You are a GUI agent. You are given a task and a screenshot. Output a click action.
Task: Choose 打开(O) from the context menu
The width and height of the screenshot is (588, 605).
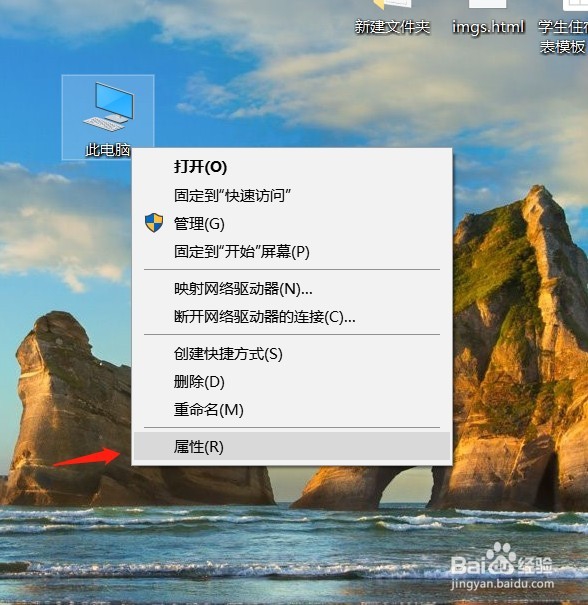[x=292, y=167]
